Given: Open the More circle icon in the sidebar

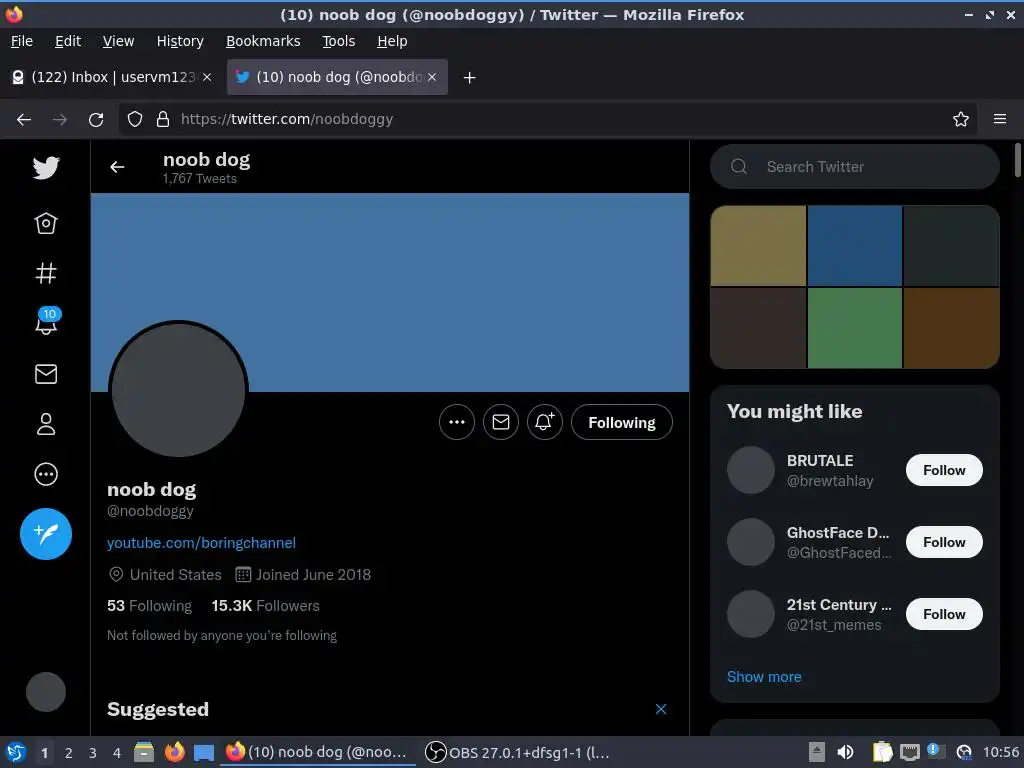Looking at the screenshot, I should tap(46, 474).
